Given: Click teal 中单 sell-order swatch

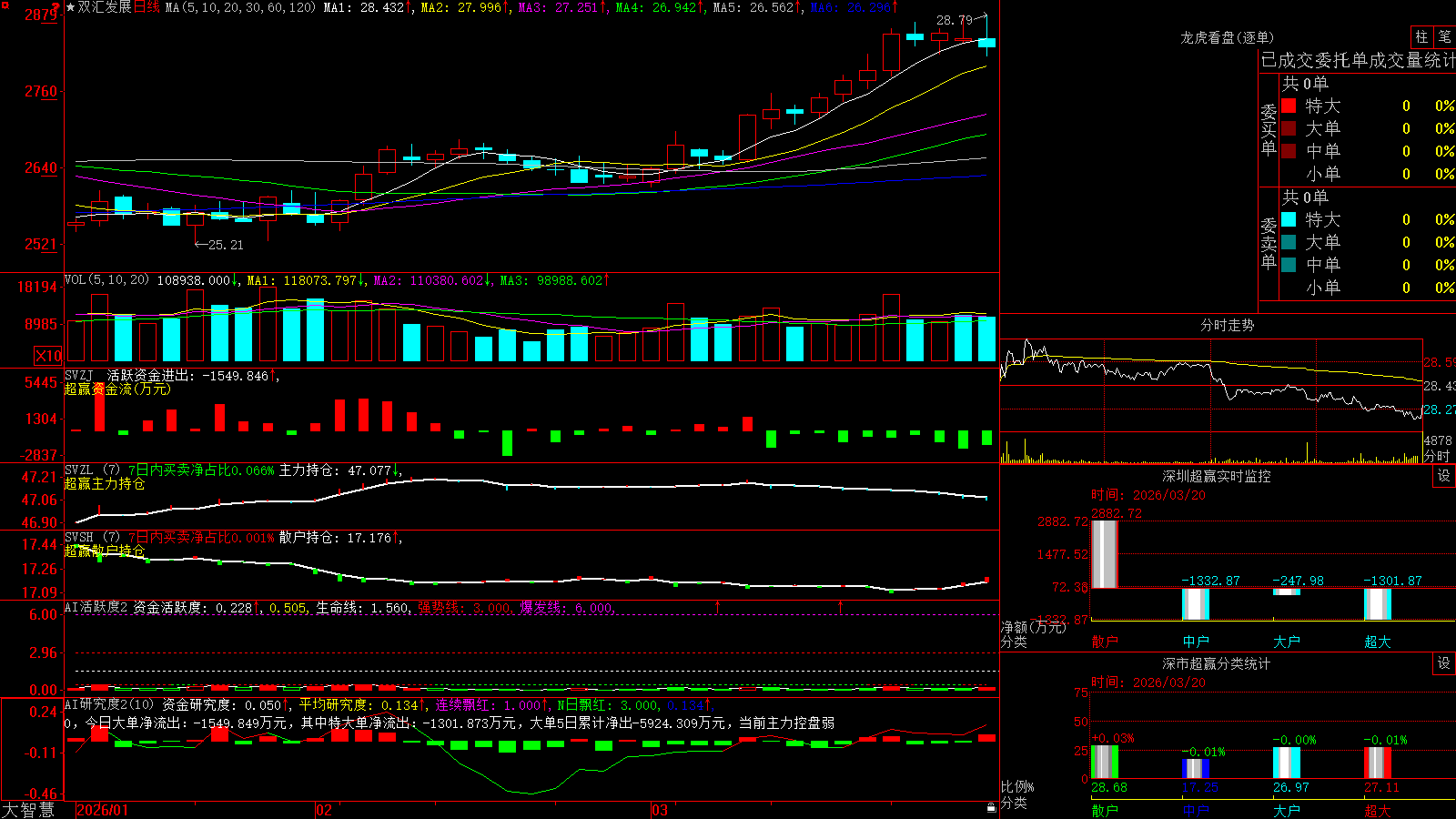Looking at the screenshot, I should [1289, 265].
